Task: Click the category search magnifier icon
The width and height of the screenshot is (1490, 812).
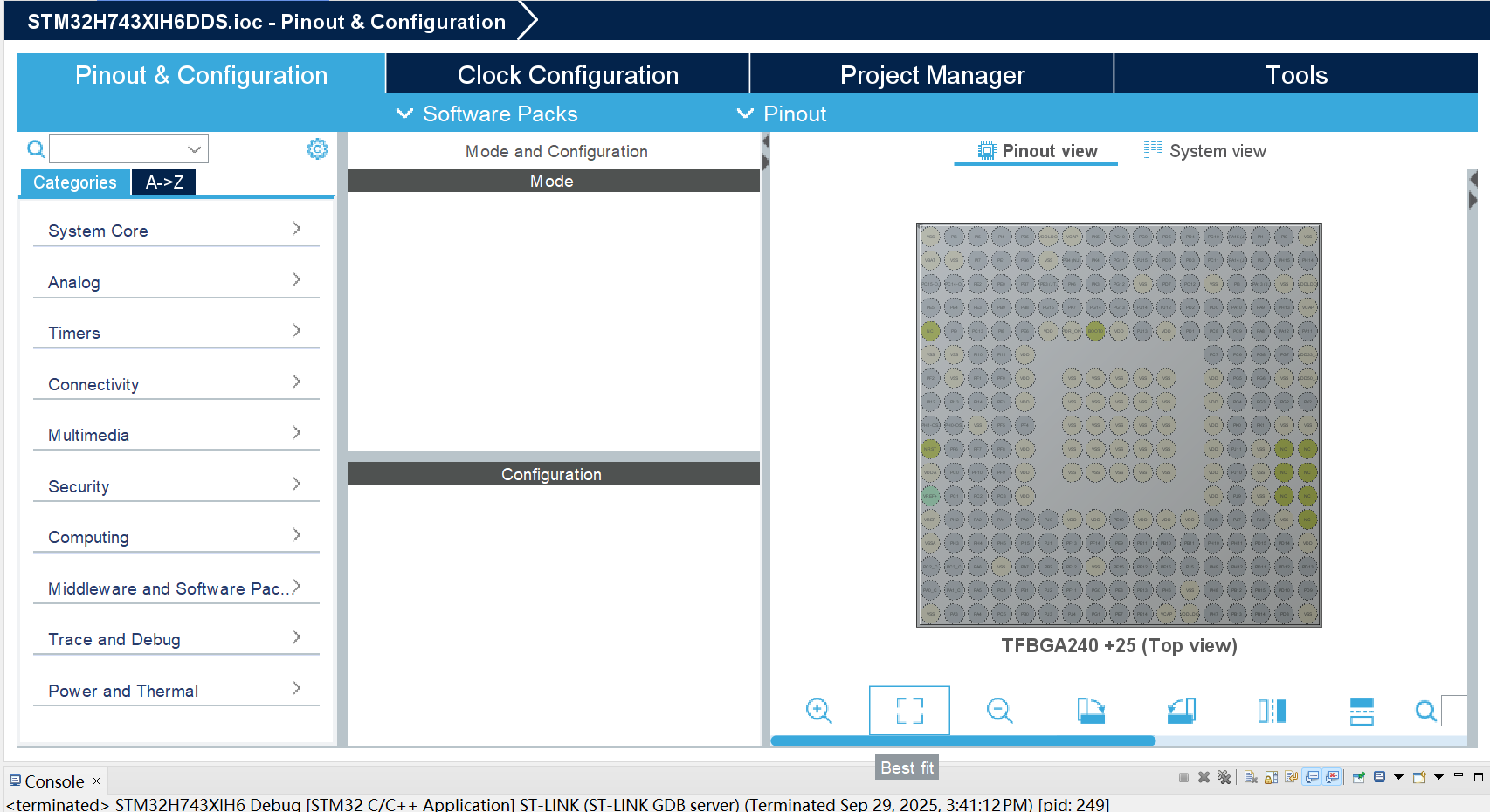Action: (36, 149)
